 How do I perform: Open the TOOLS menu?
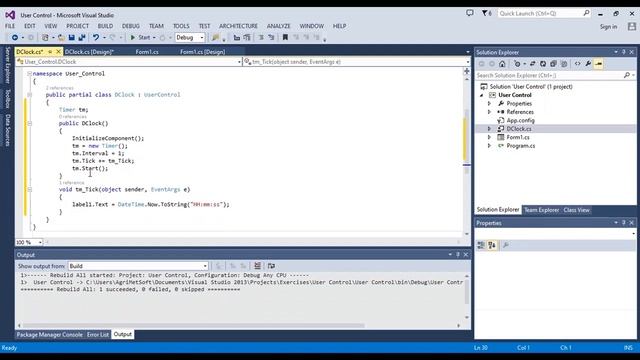pyautogui.click(x=181, y=26)
